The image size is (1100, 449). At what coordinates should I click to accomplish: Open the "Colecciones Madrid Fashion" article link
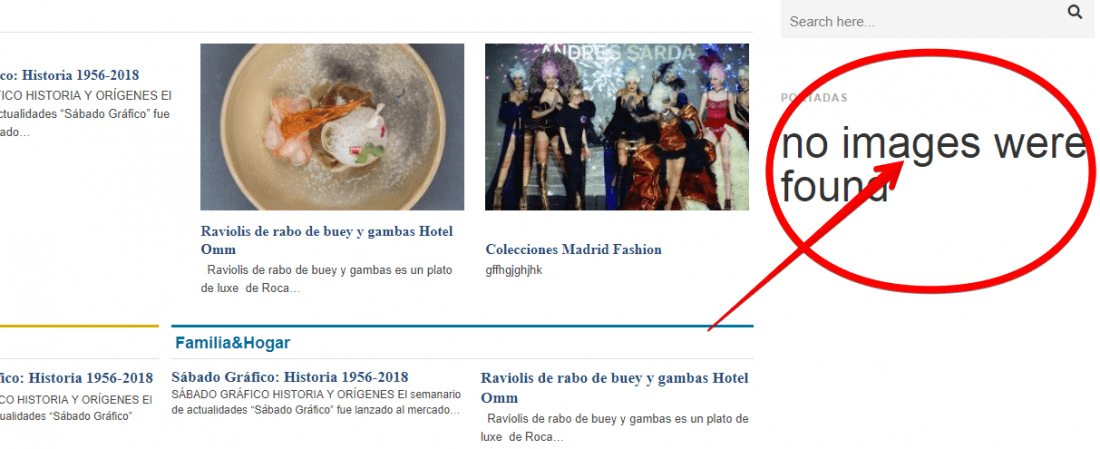point(573,250)
